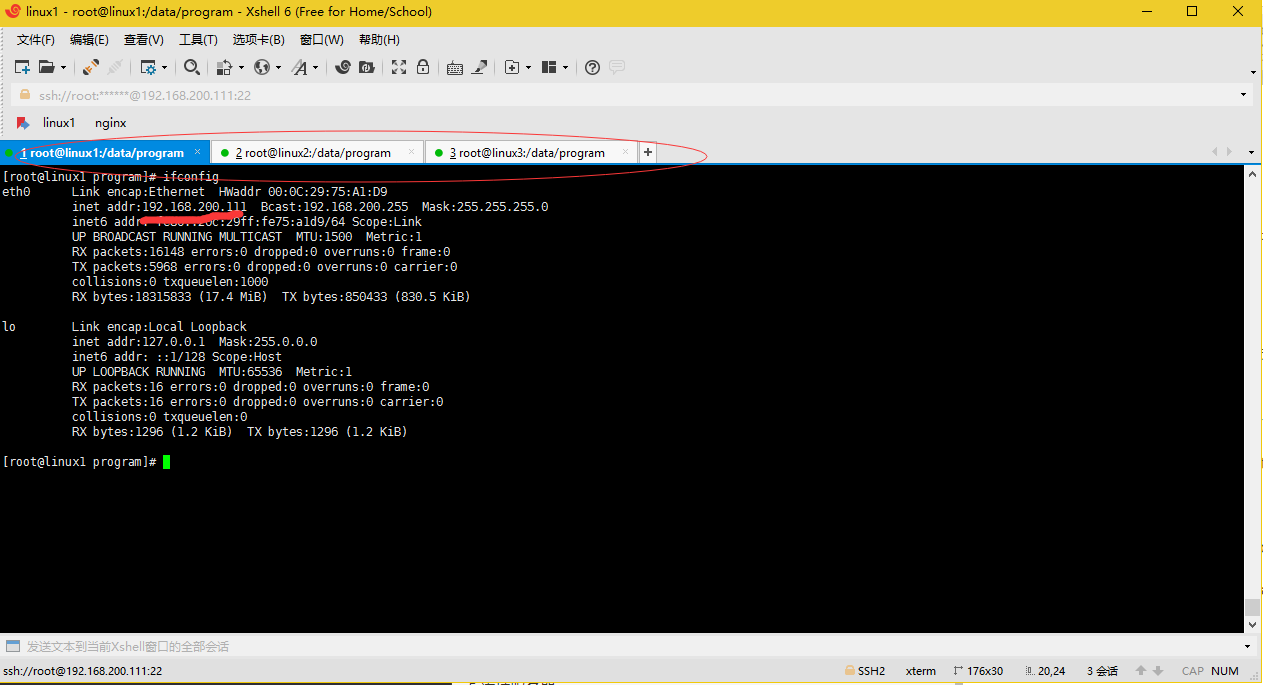Click the grayed Disconnect plug icon

115,67
